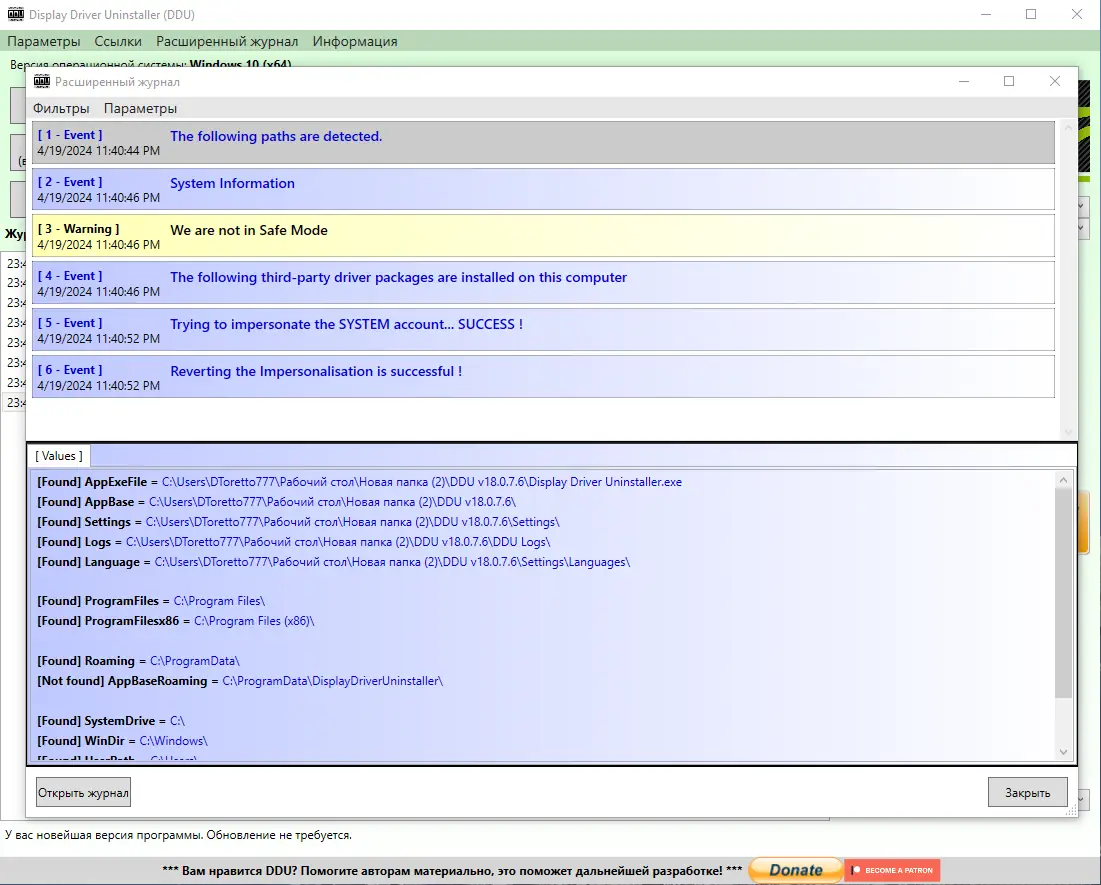Open Ссылки menu in main DDU window
Viewport: 1101px width, 885px height.
coord(118,41)
